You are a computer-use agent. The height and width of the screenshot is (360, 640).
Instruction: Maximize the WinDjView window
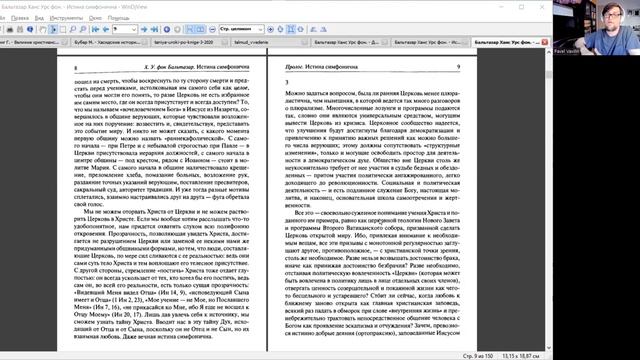[x=521, y=7]
